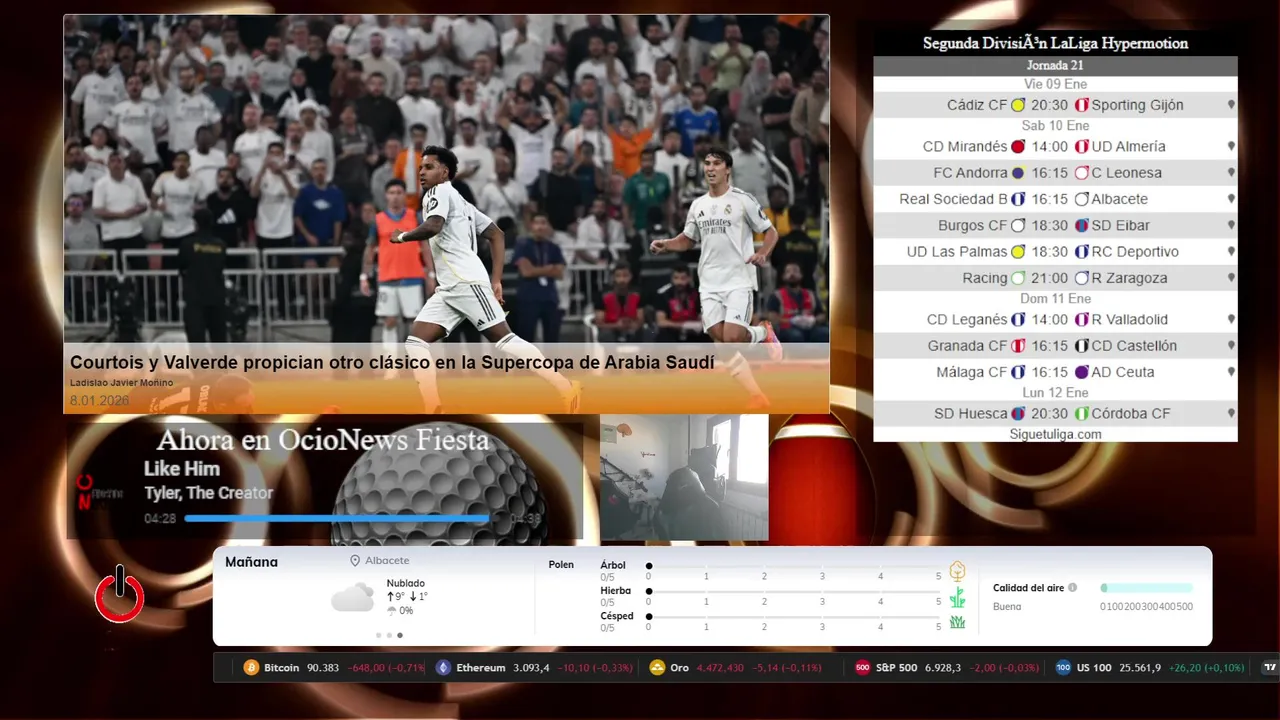Click the plant icon on Hierba row
This screenshot has width=1280, height=720.
[957, 597]
